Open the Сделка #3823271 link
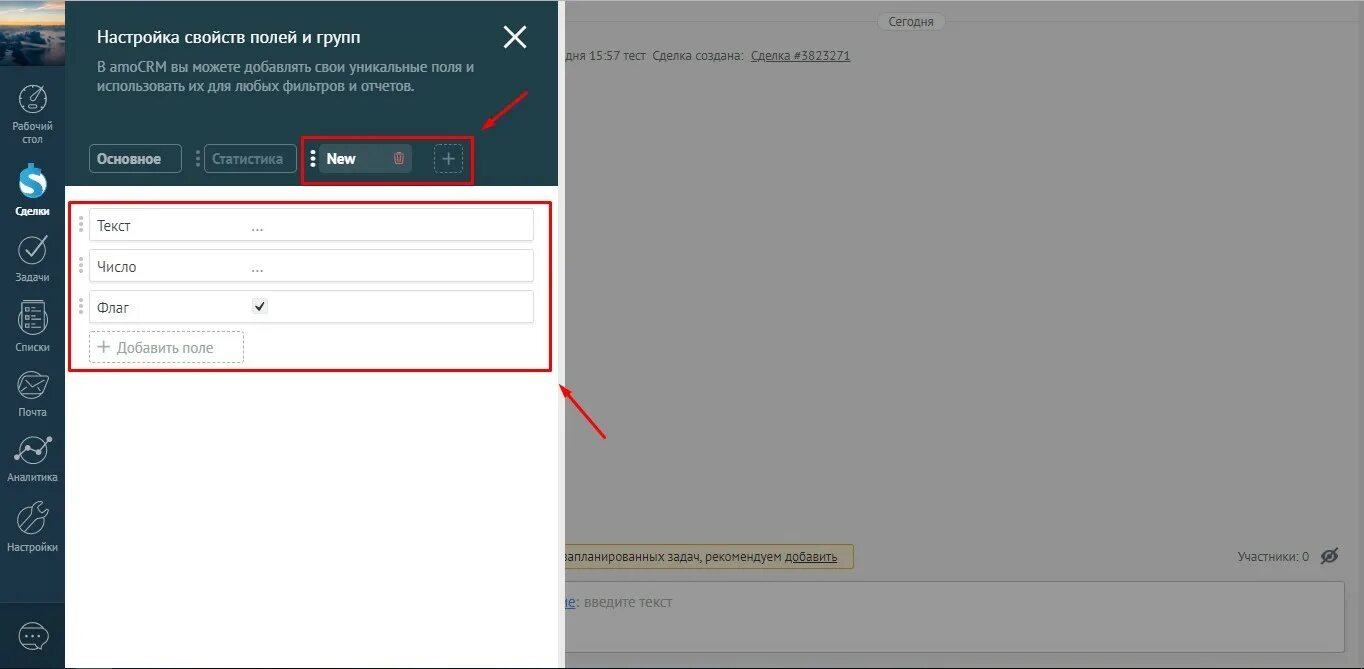Screen dimensions: 1364x669 (x=800, y=56)
